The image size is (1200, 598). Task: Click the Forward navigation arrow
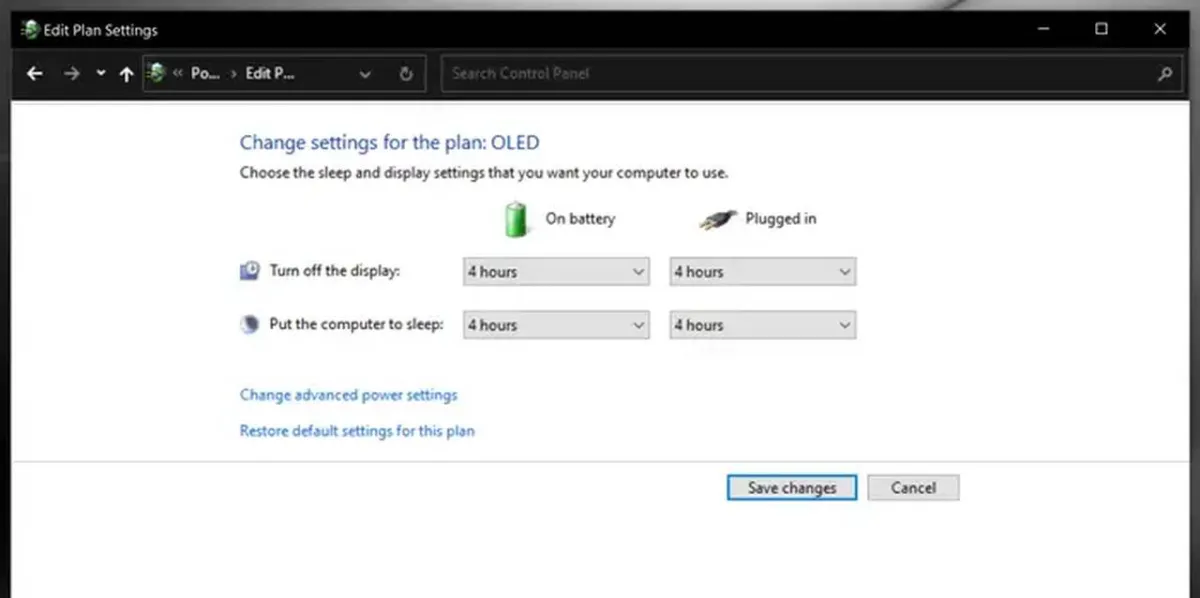coord(71,74)
